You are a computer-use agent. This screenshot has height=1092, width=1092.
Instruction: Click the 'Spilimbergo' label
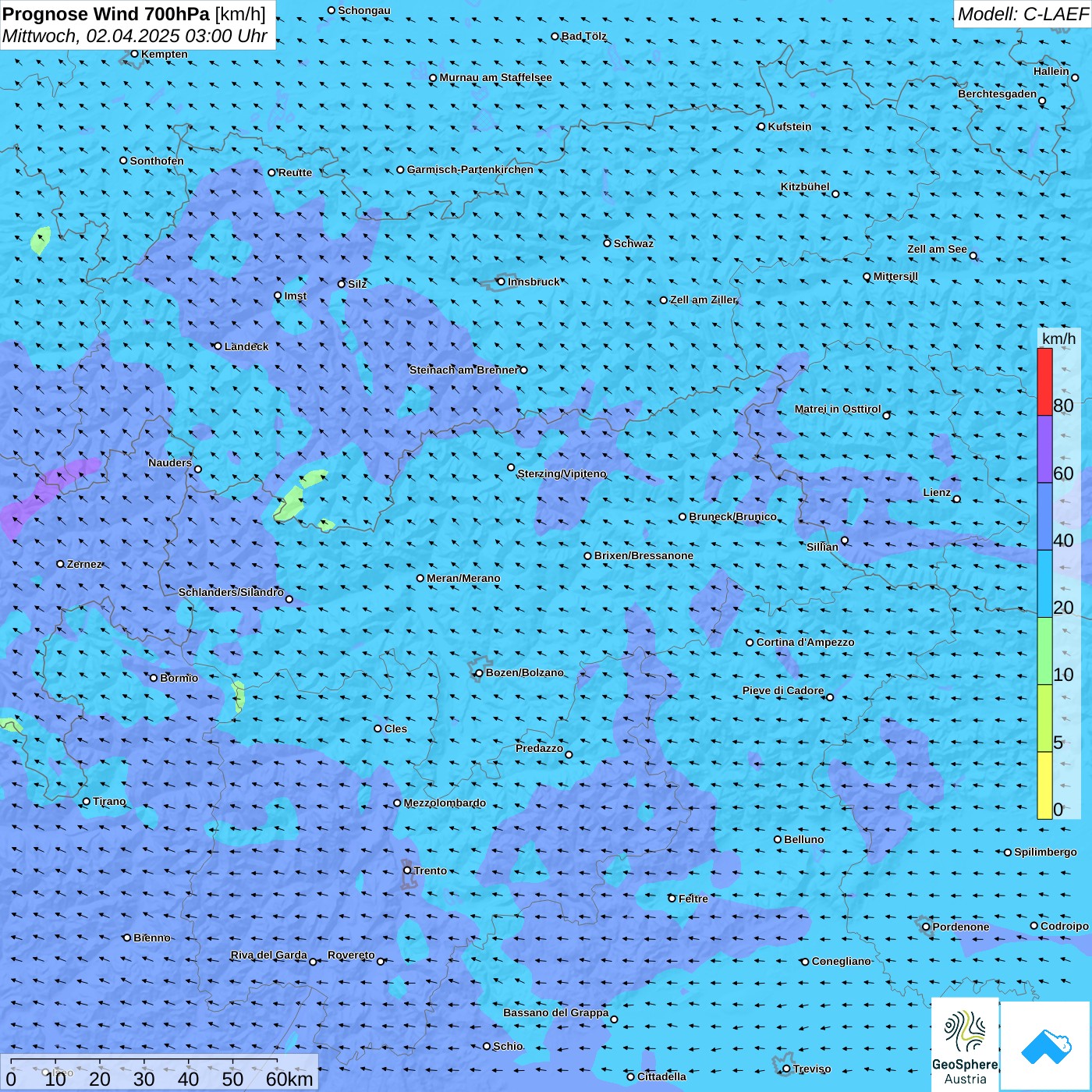pos(1045,852)
